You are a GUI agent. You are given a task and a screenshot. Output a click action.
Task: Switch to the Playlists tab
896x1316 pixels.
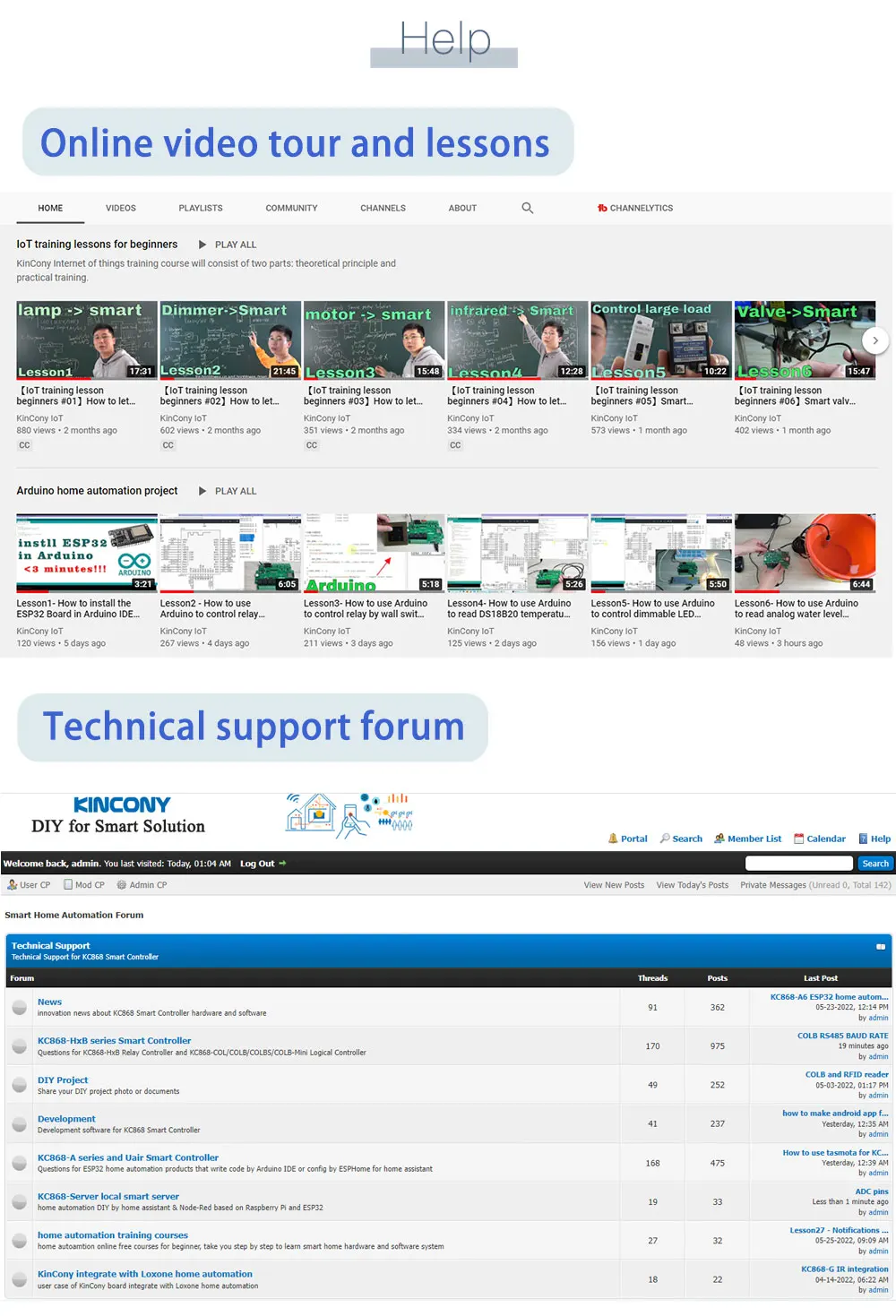pos(201,208)
